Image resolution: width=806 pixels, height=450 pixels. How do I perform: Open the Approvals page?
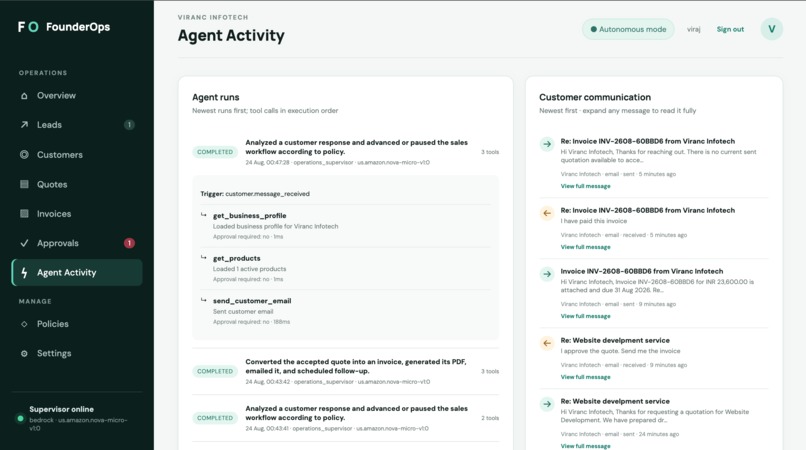point(77,243)
